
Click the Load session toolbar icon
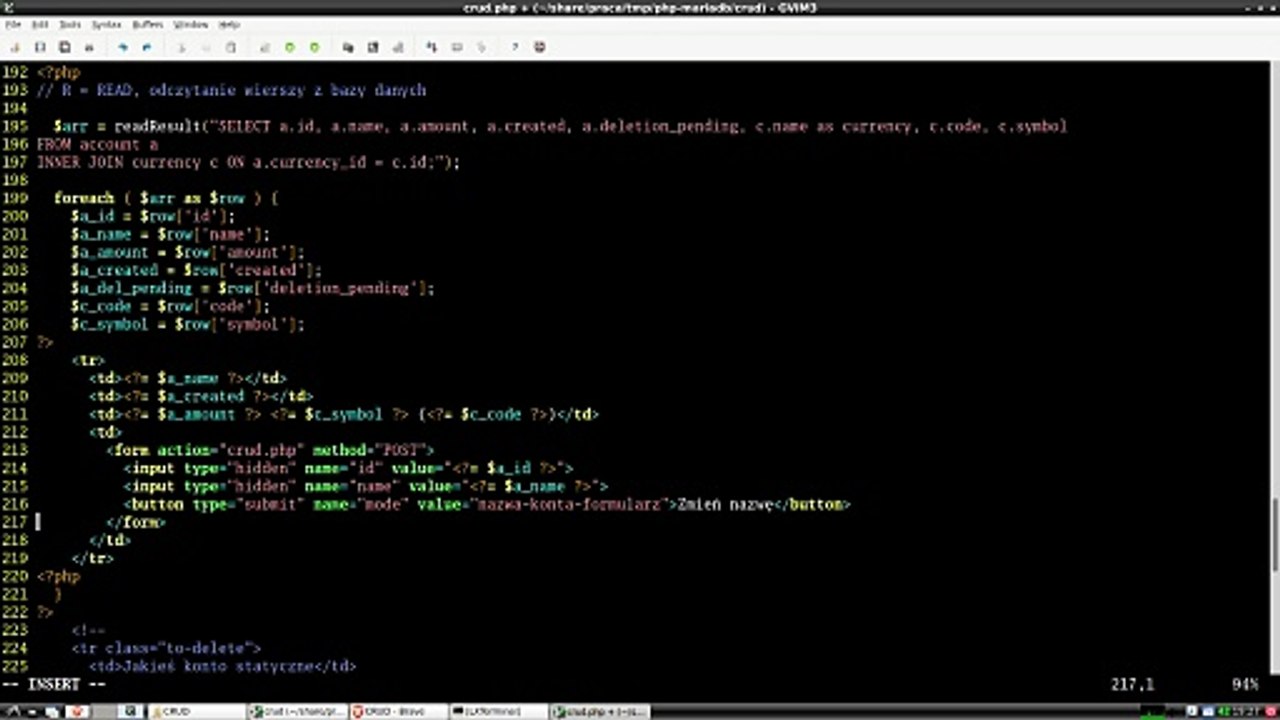click(x=348, y=47)
